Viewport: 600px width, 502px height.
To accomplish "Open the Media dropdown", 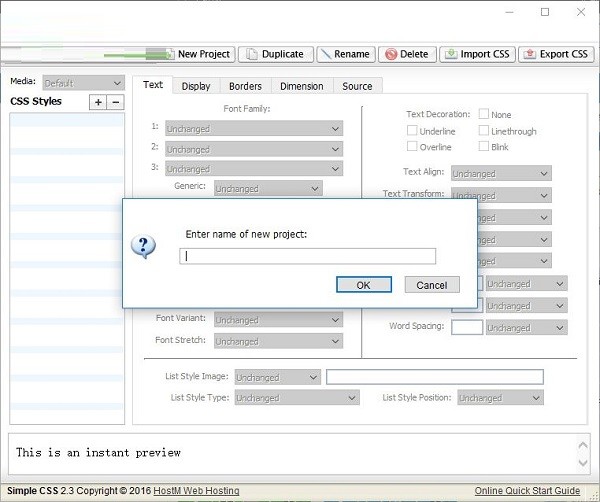I will (x=81, y=82).
